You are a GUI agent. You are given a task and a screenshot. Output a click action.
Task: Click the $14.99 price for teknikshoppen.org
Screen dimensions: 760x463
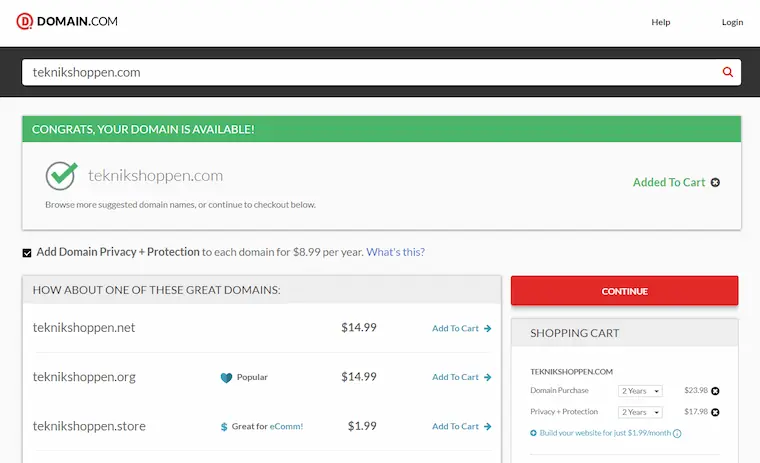[x=359, y=377]
